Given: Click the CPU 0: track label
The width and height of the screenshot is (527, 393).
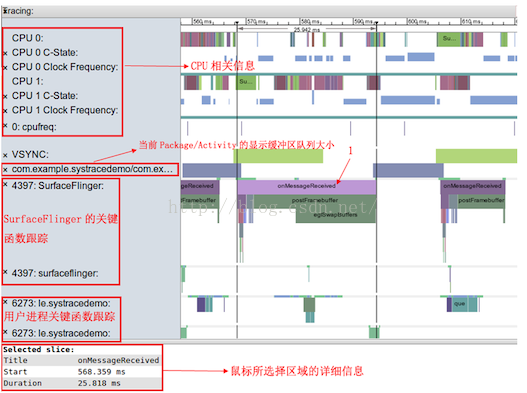Looking at the screenshot, I should pos(28,38).
